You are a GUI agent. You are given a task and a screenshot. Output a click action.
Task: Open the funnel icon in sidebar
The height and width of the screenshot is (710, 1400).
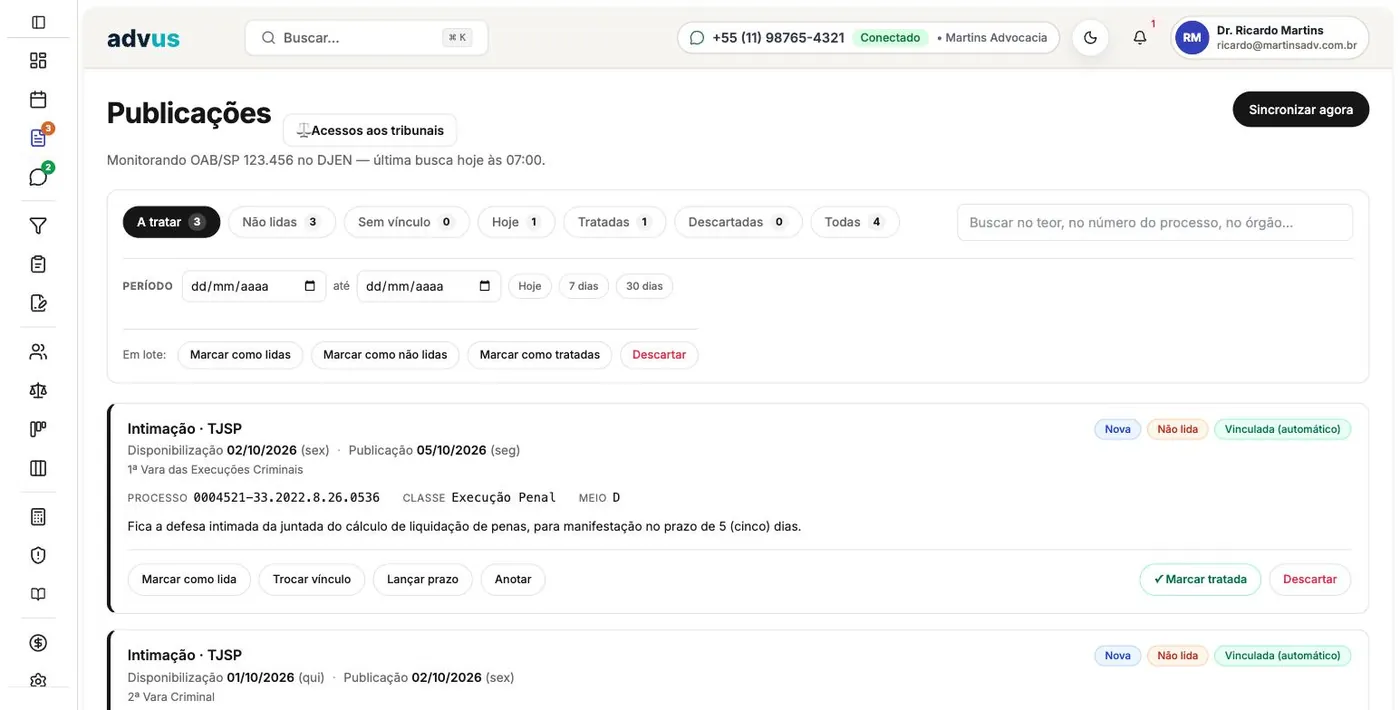pyautogui.click(x=38, y=226)
